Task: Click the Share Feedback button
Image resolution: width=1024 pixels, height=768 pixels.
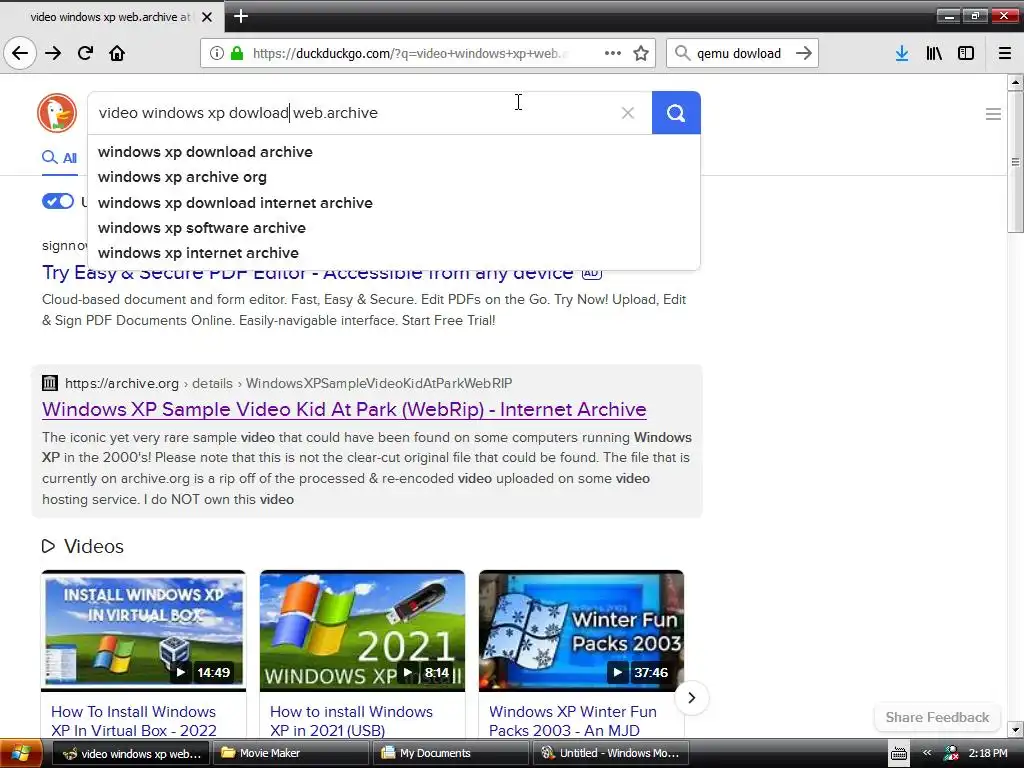Action: coord(937,717)
